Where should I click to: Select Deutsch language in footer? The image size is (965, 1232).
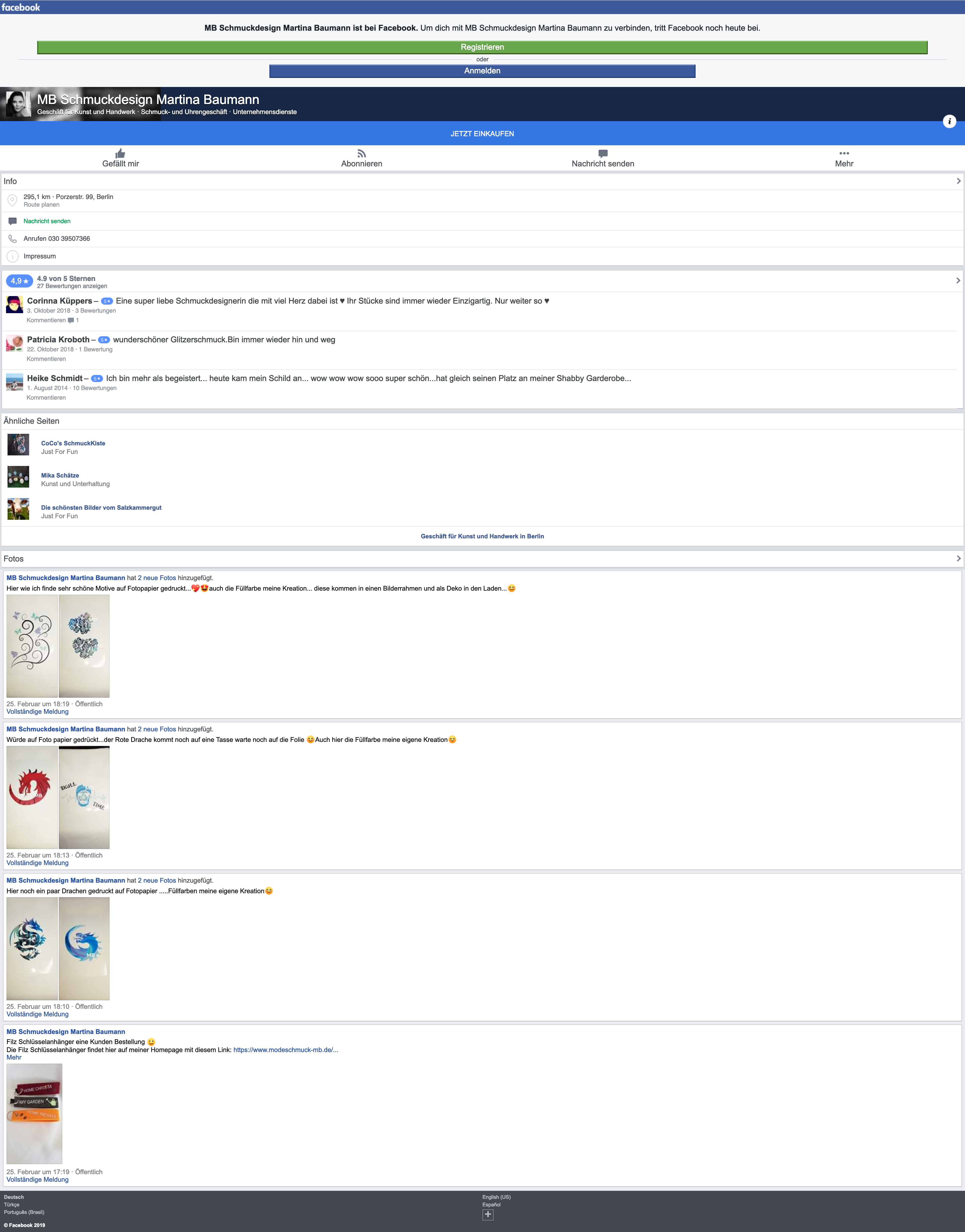14,1197
